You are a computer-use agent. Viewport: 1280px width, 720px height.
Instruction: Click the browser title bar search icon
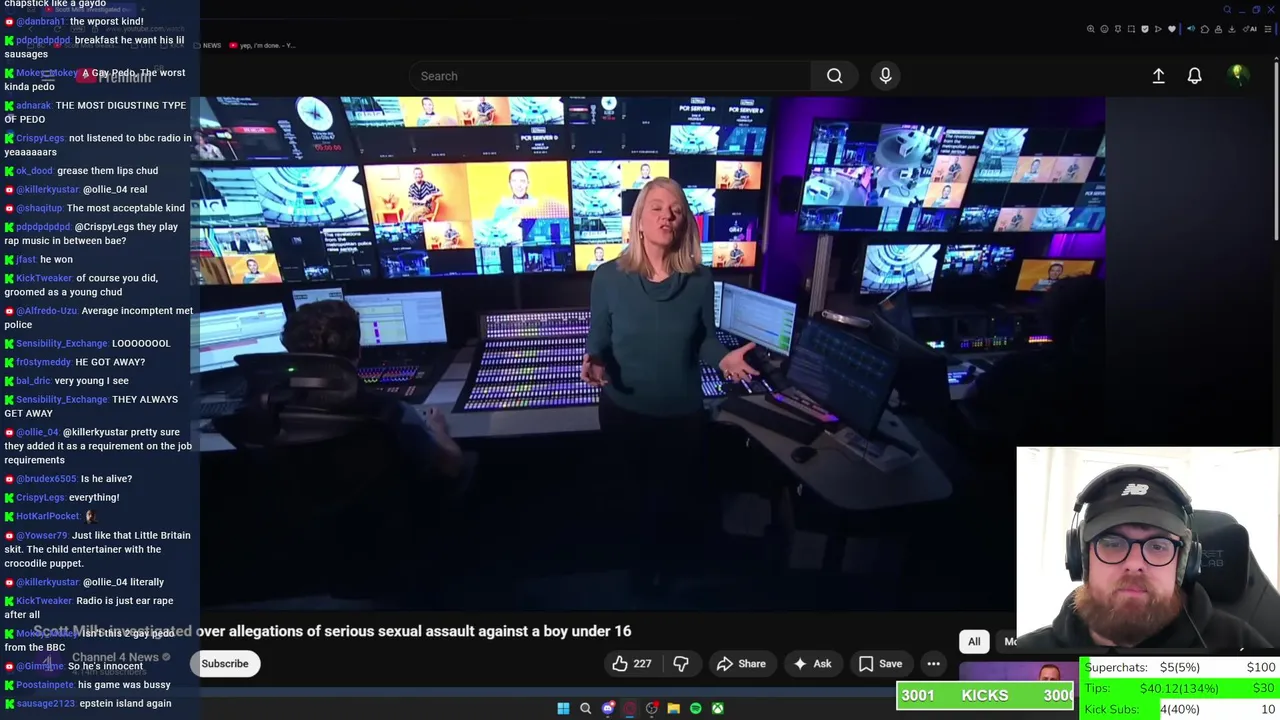point(1227,10)
